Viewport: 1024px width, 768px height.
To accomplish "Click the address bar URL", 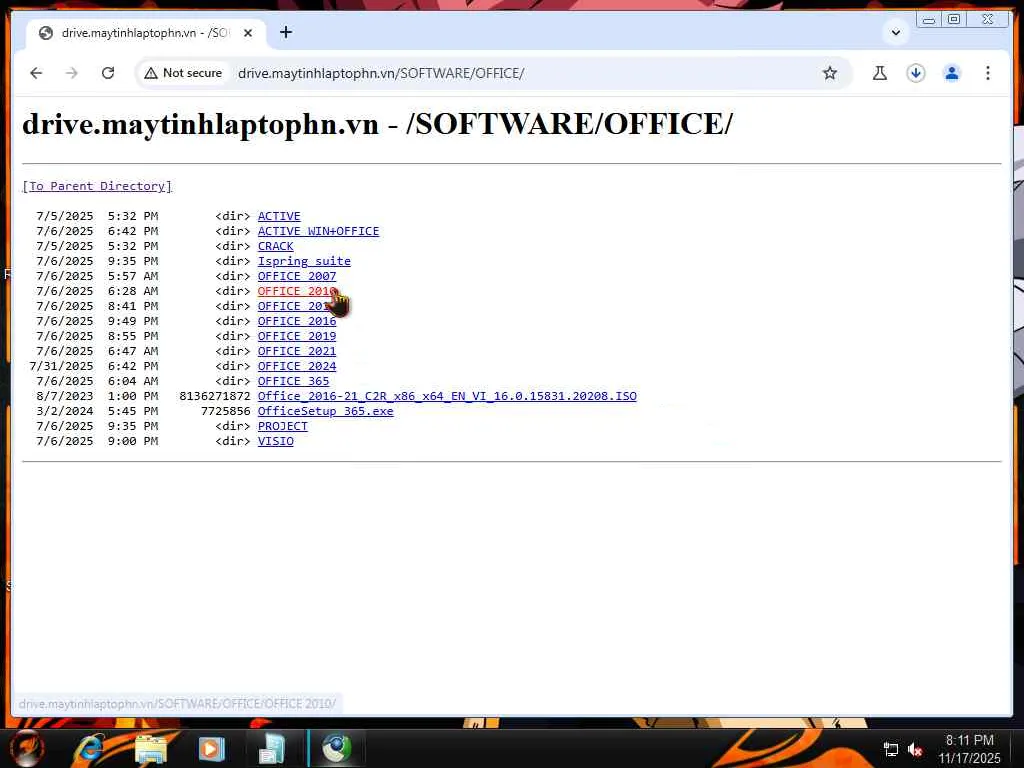I will coord(381,73).
